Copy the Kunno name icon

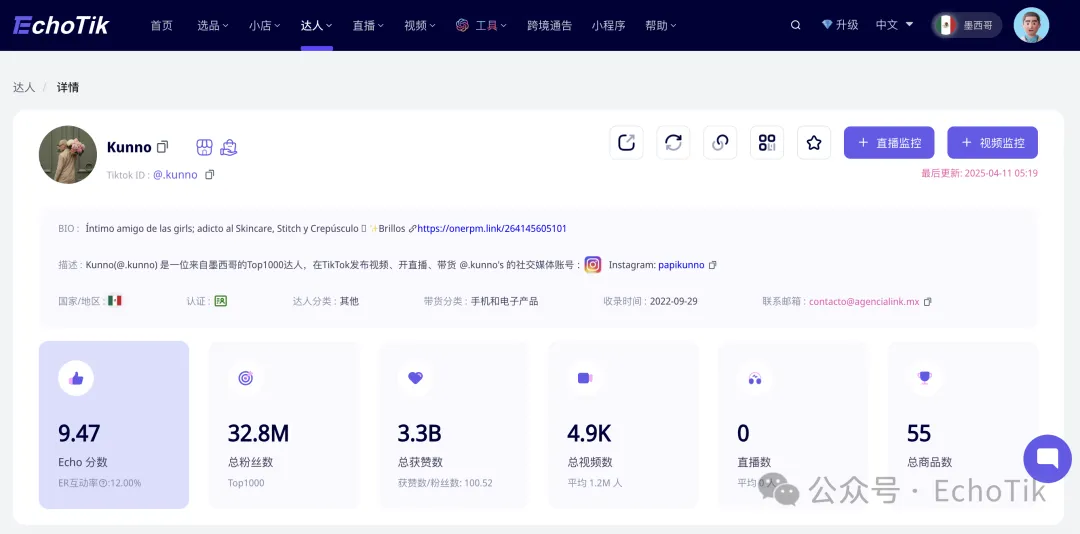(x=163, y=147)
